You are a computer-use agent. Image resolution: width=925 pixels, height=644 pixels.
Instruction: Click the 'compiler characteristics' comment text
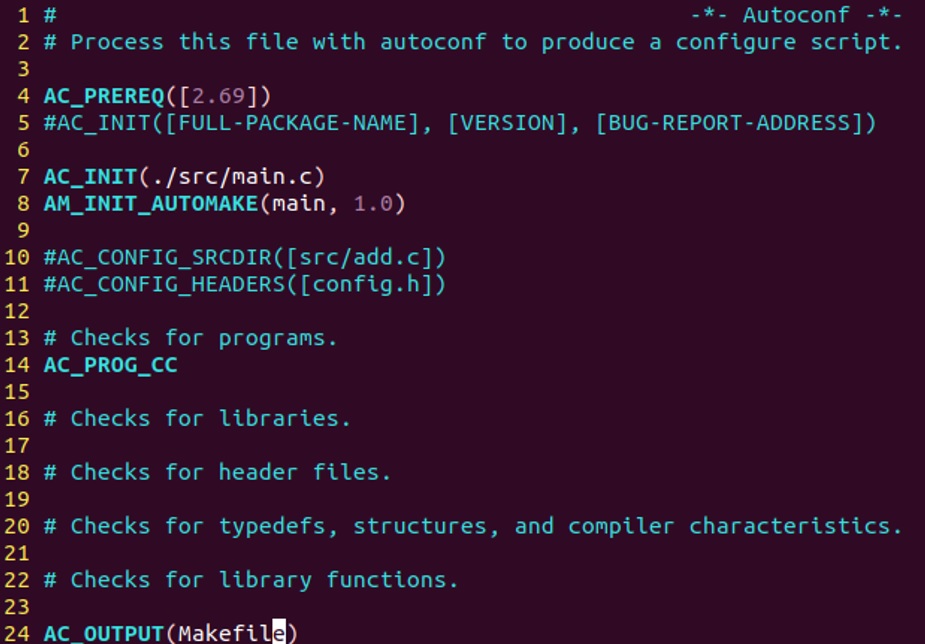735,526
